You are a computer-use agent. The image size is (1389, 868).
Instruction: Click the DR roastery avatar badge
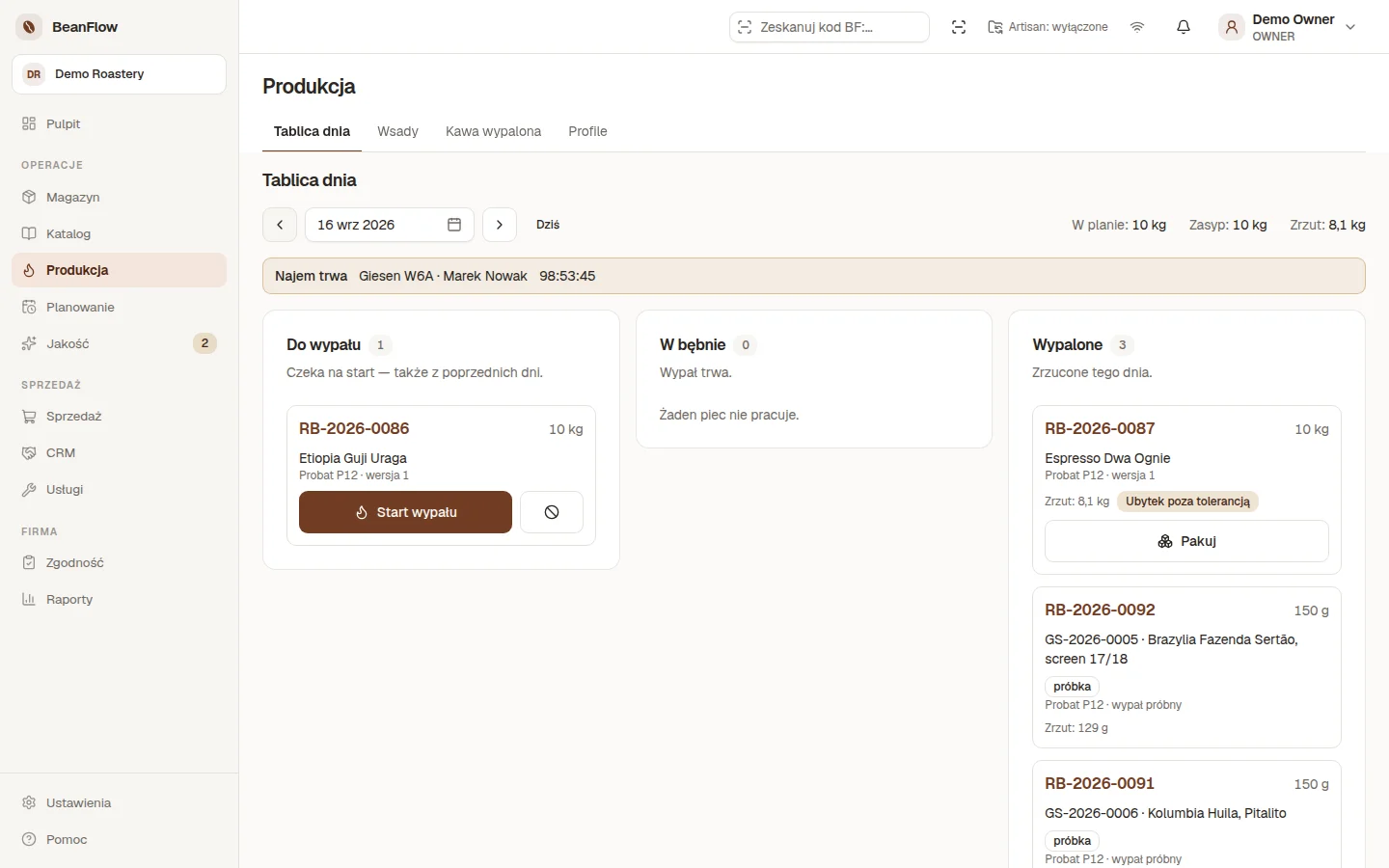pyautogui.click(x=34, y=74)
